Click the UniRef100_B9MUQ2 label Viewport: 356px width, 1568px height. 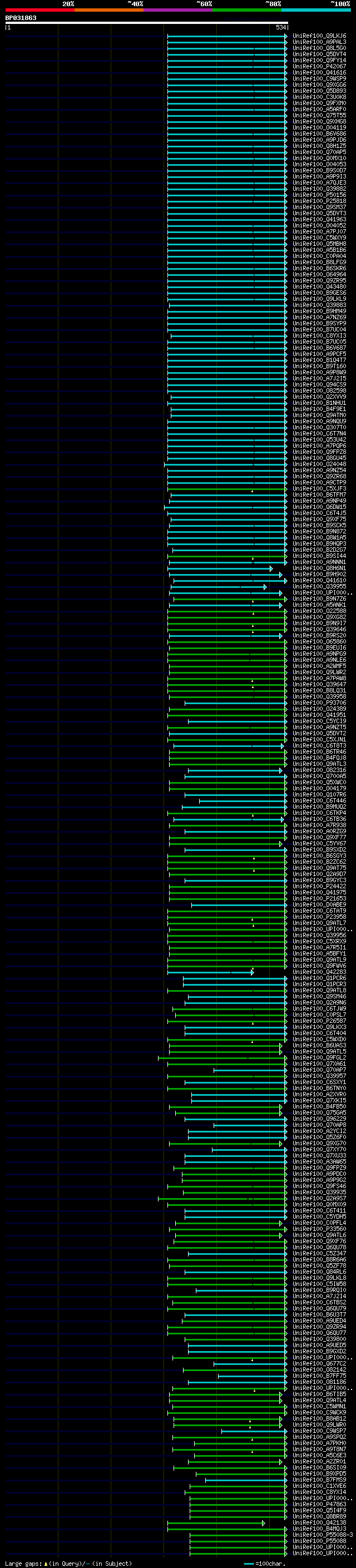319,807
